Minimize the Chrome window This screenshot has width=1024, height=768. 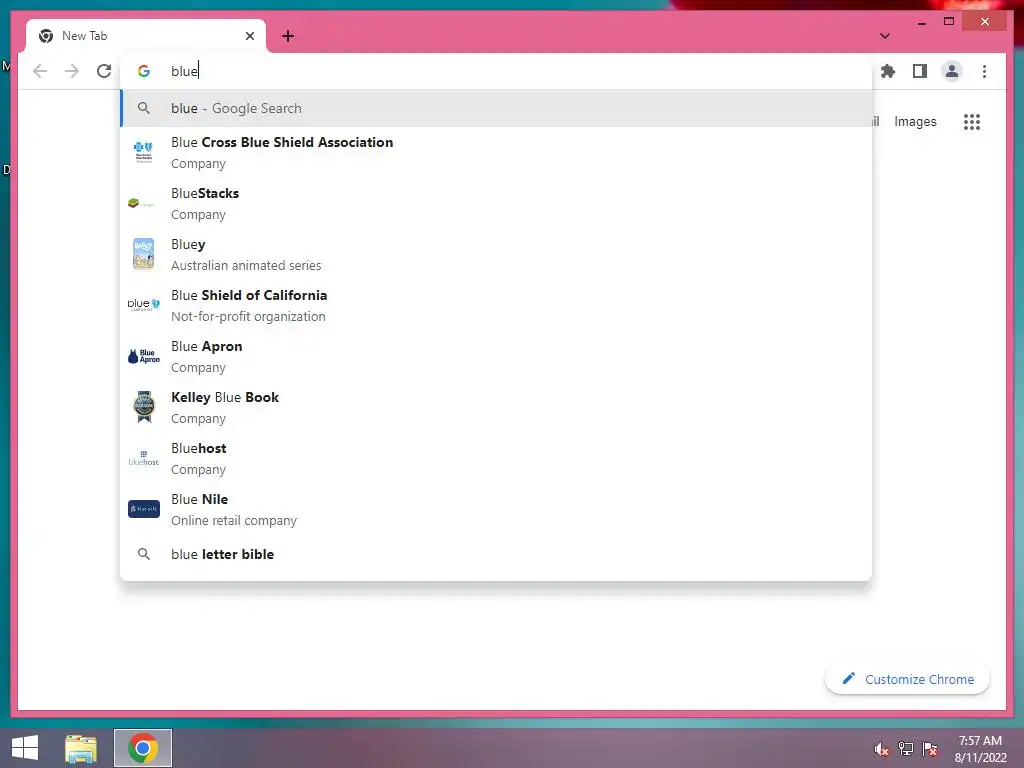(921, 22)
